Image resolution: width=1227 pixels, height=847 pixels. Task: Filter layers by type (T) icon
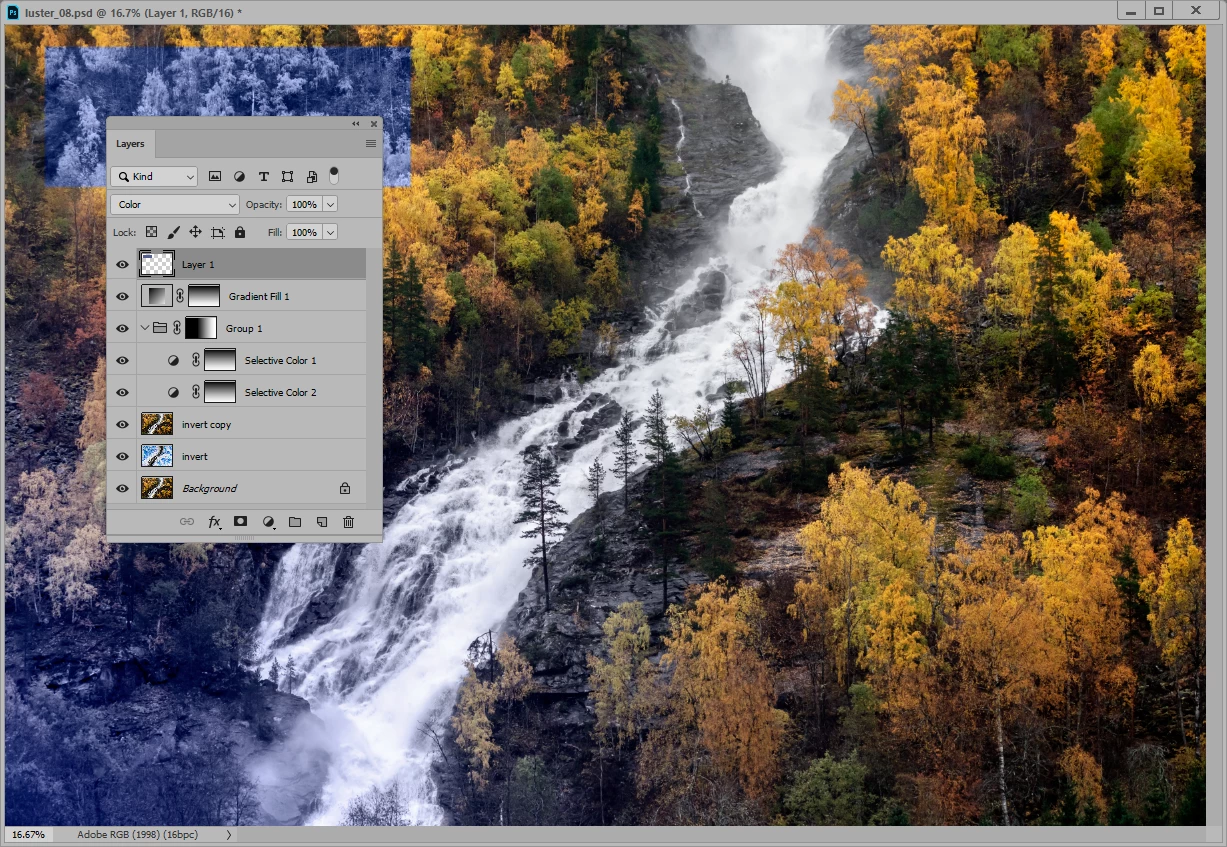pyautogui.click(x=264, y=176)
